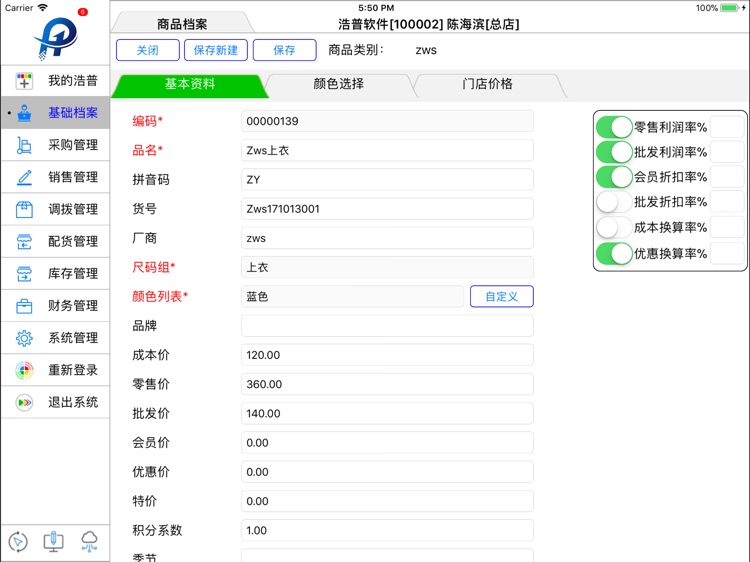Tap the battery indicator in status bar
Viewport: 750px width, 562px height.
730,8
